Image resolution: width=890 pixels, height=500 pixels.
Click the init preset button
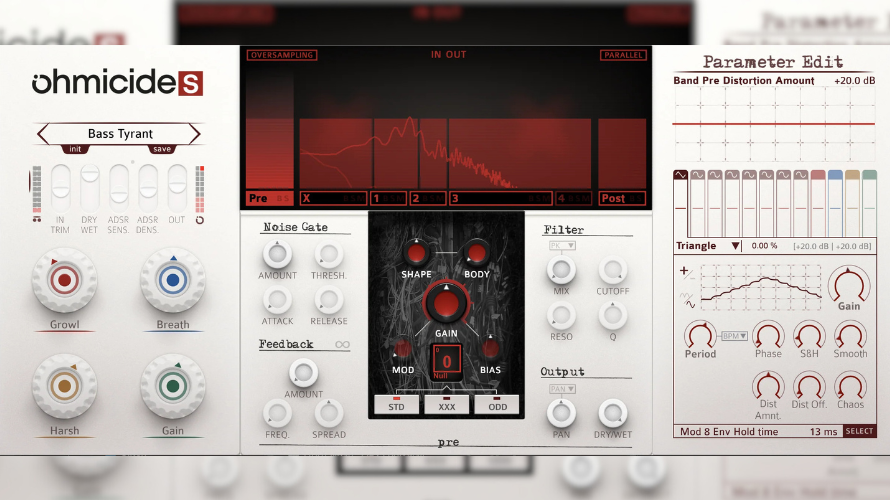tap(75, 149)
